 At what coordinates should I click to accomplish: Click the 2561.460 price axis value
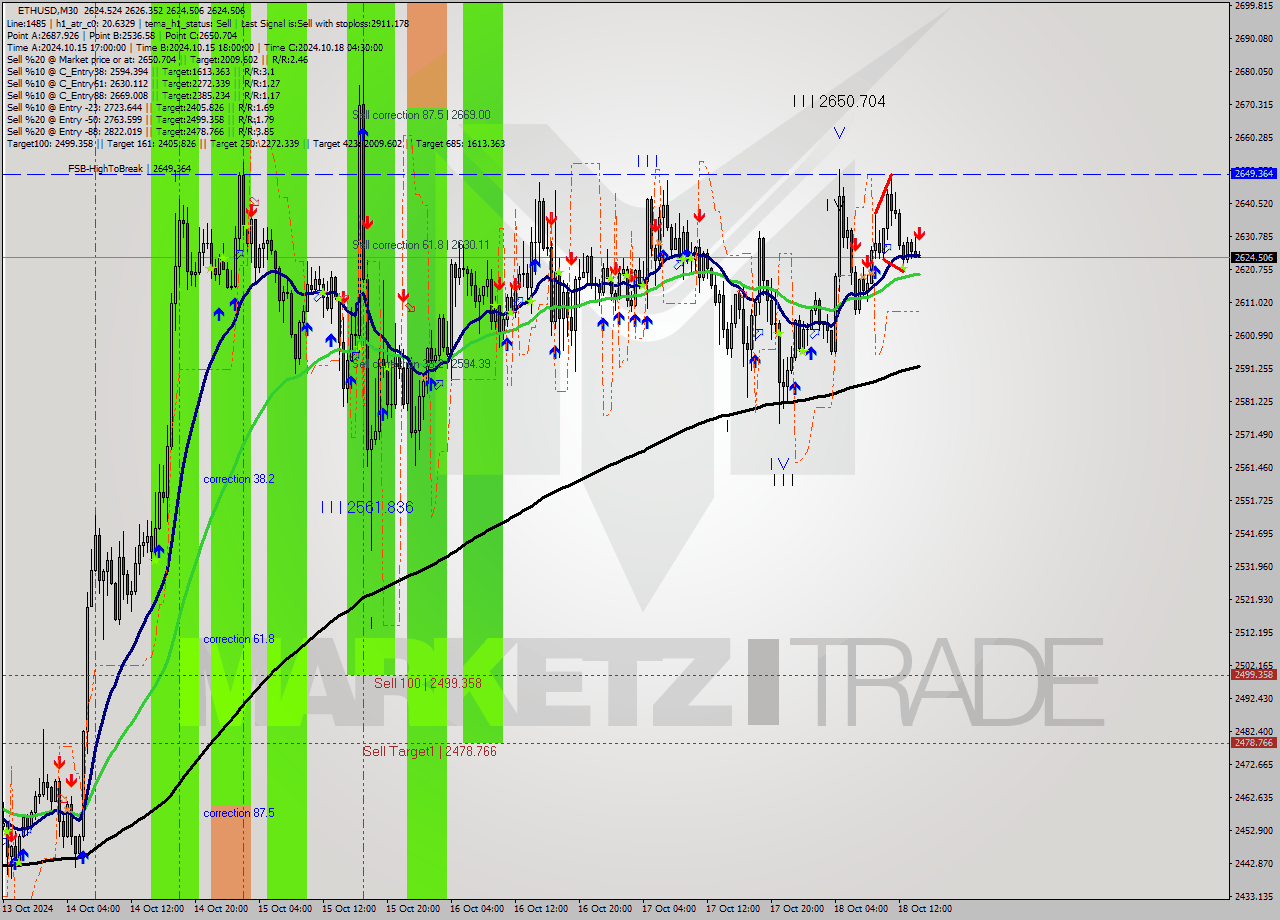pyautogui.click(x=1254, y=468)
